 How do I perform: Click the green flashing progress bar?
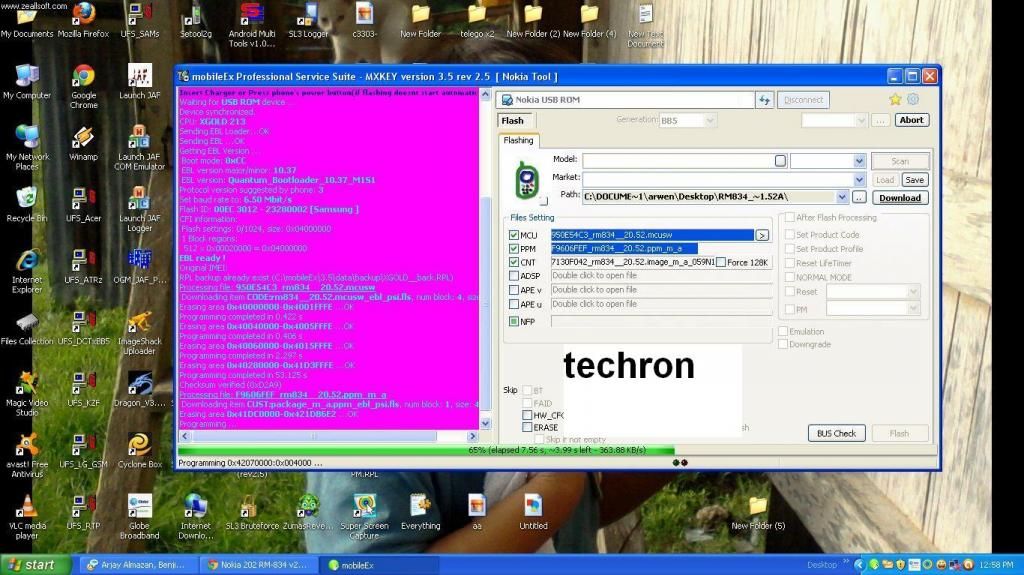coord(420,450)
